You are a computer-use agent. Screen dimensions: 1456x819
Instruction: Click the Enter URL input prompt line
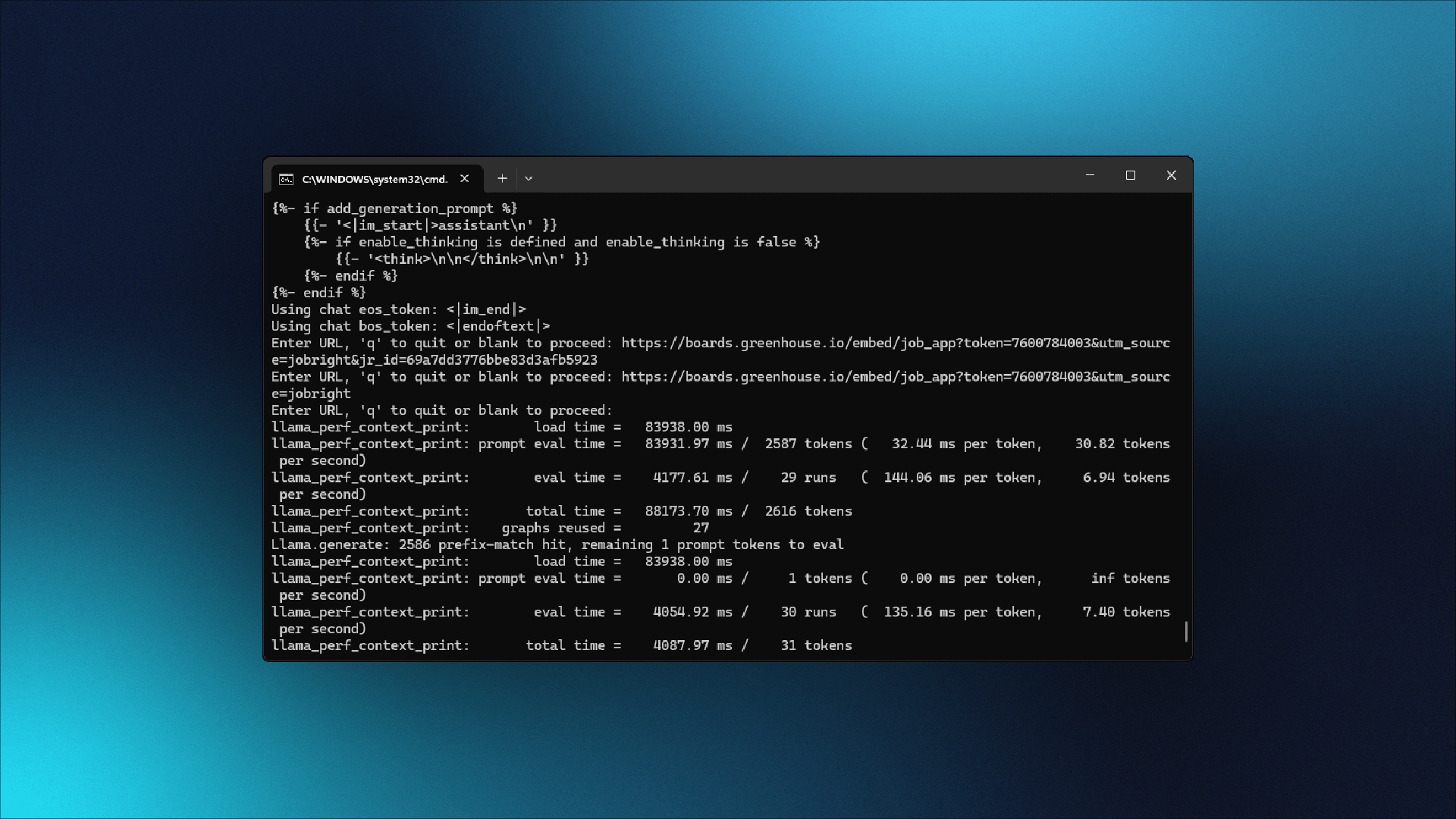441,409
